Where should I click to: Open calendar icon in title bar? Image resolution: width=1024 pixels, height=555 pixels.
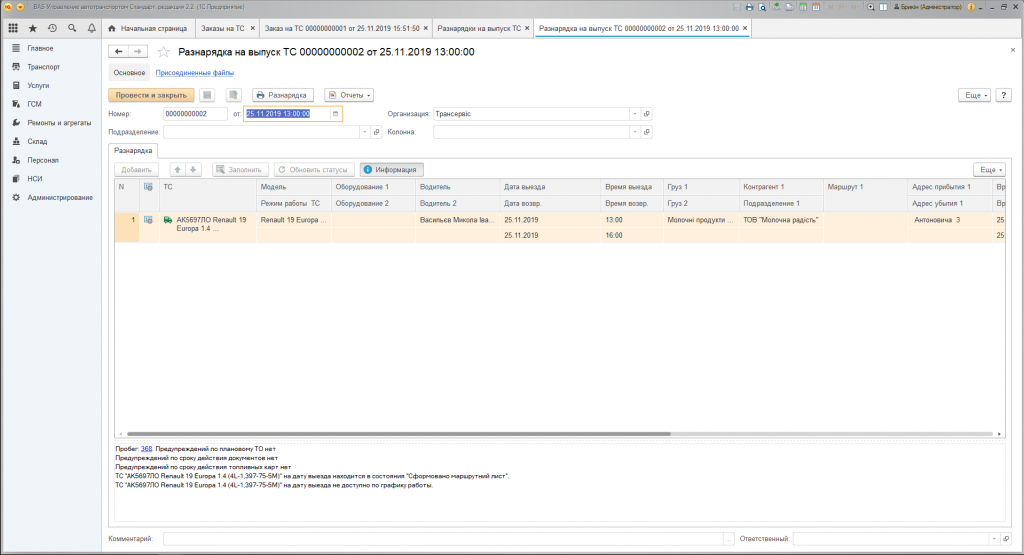click(816, 7)
